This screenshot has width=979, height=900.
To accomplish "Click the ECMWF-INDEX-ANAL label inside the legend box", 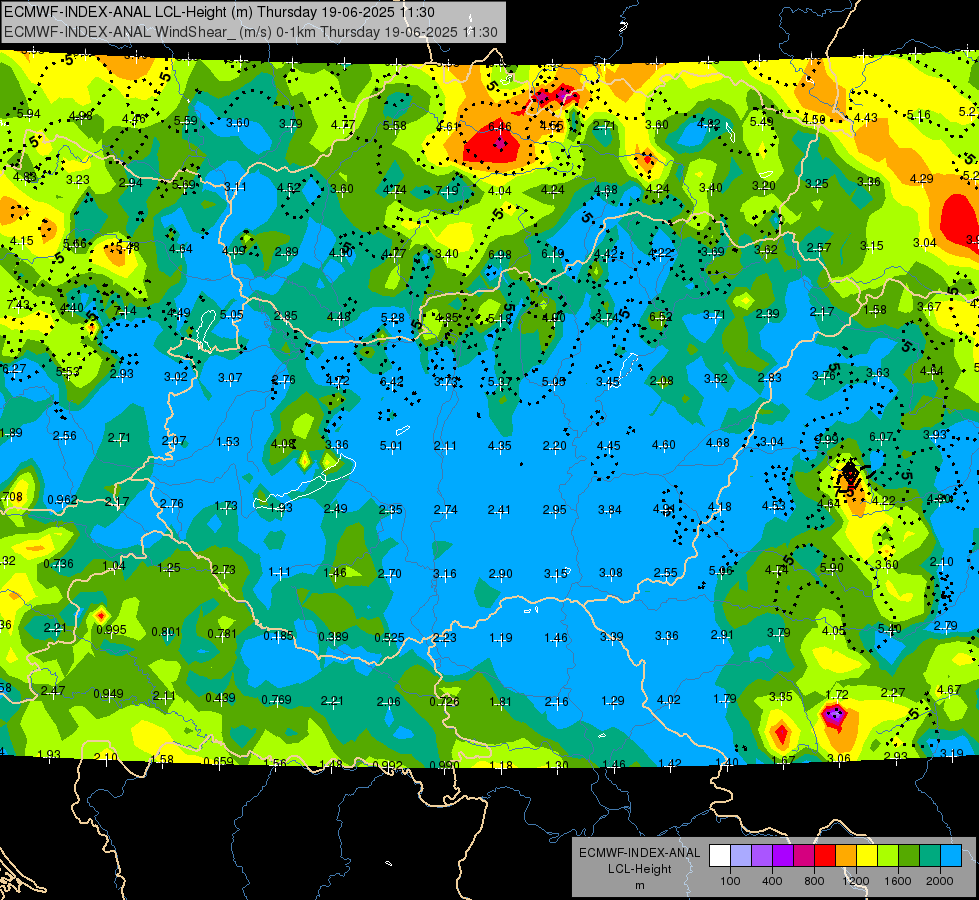I will pos(639,853).
